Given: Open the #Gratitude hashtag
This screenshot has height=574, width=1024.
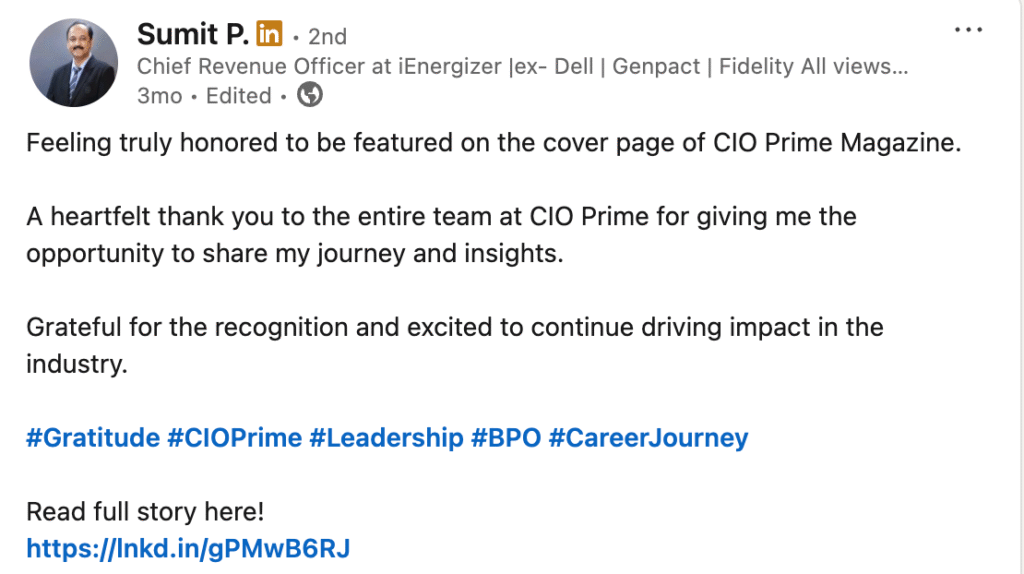Looking at the screenshot, I should click(93, 438).
